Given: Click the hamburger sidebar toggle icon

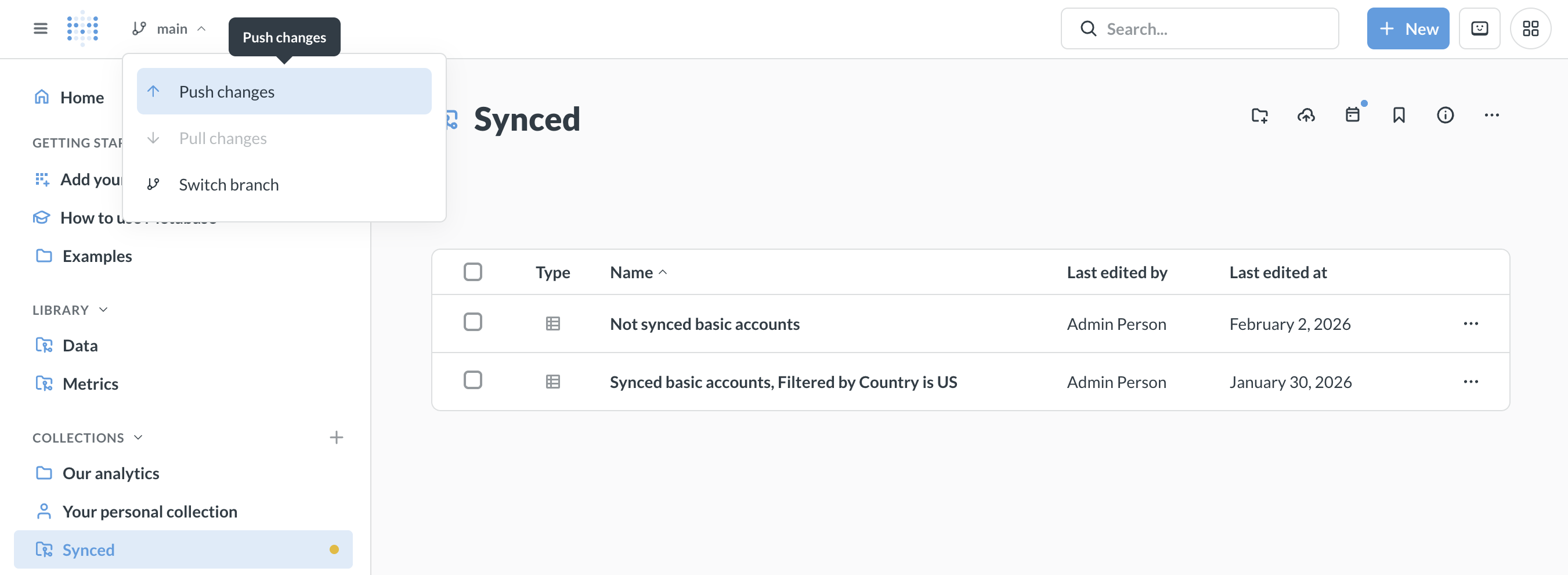Looking at the screenshot, I should tap(40, 28).
